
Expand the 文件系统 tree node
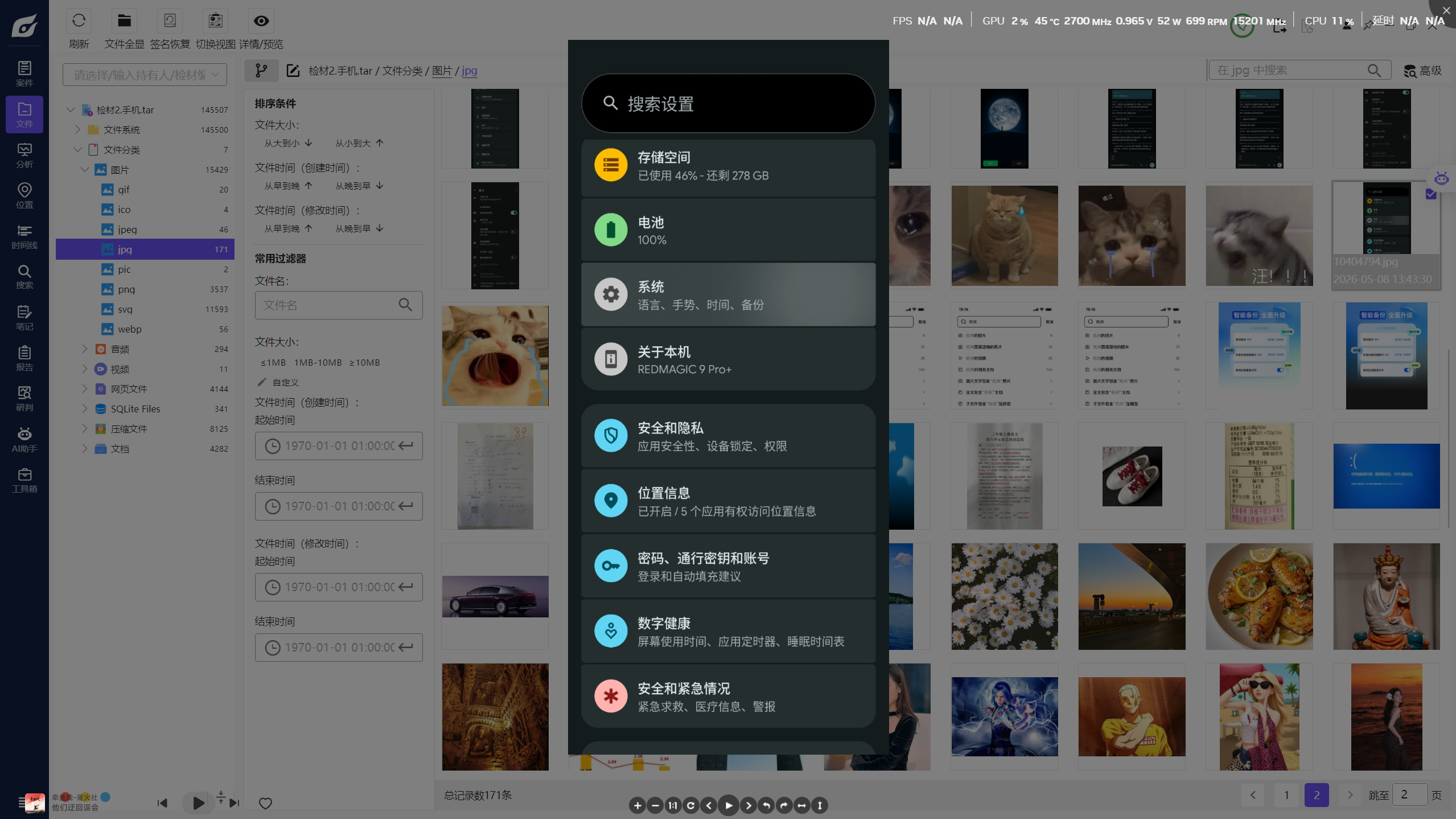tap(77, 130)
